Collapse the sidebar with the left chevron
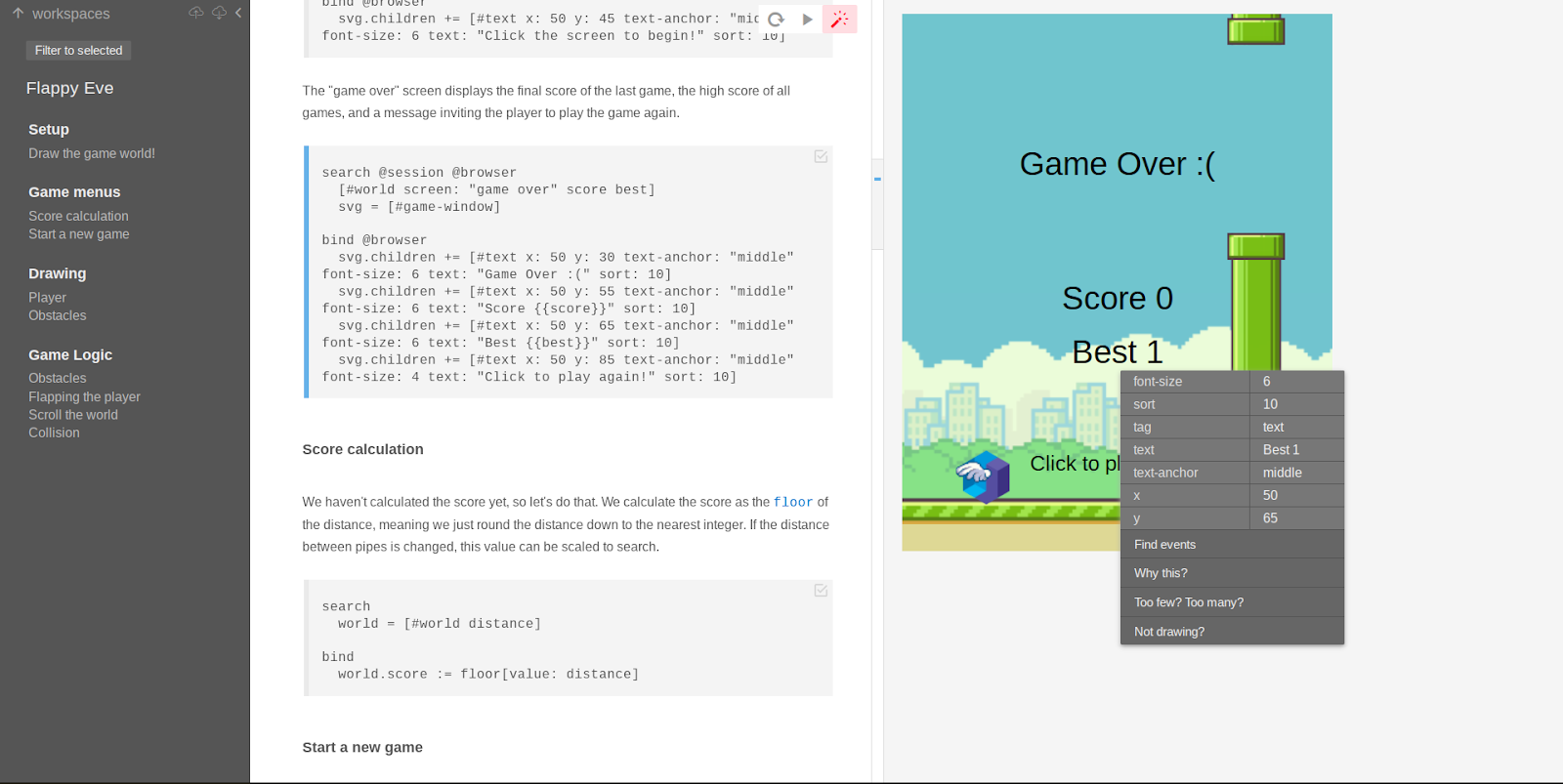1563x784 pixels. click(x=238, y=13)
